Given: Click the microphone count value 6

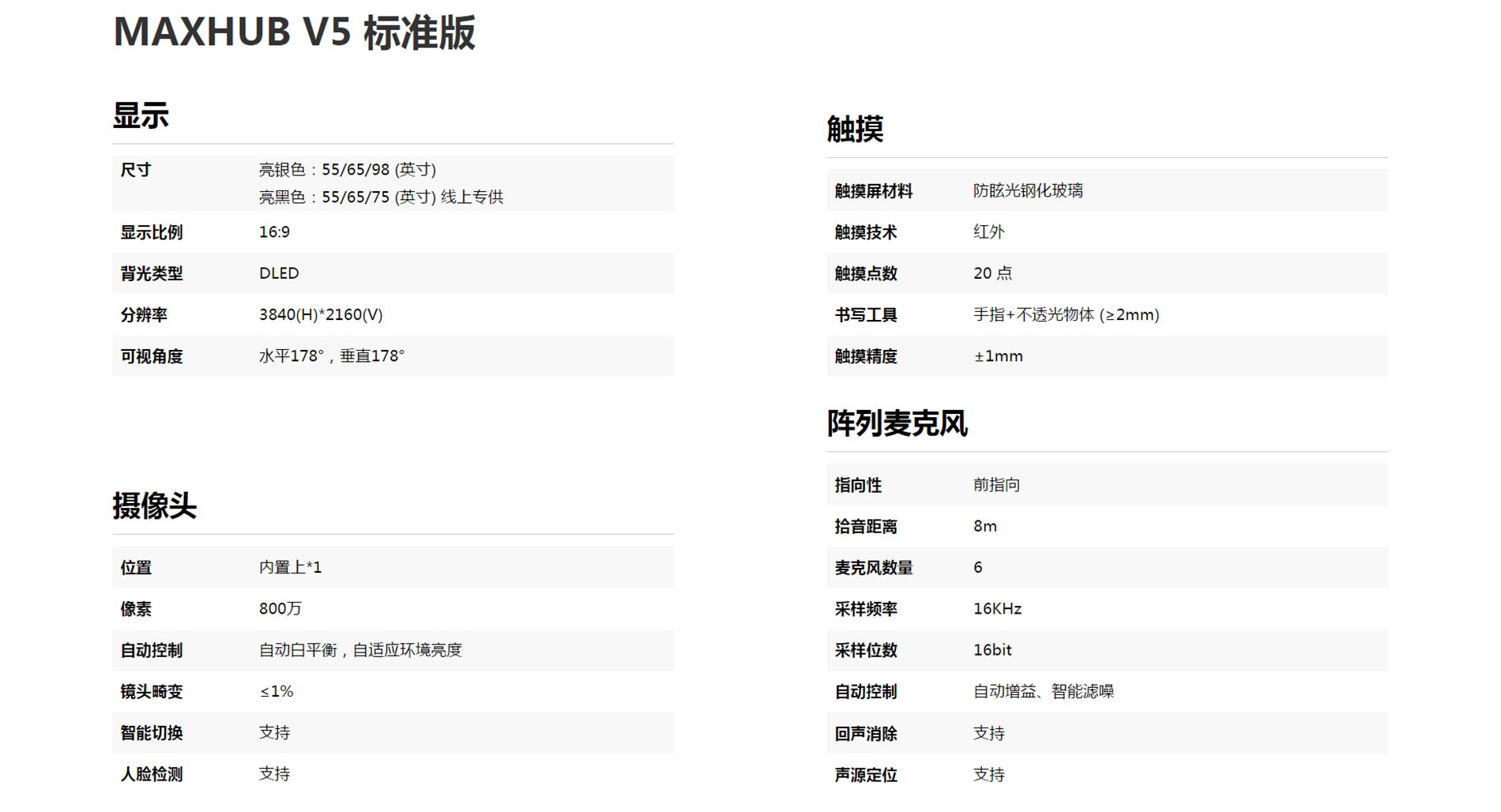Looking at the screenshot, I should click(978, 567).
